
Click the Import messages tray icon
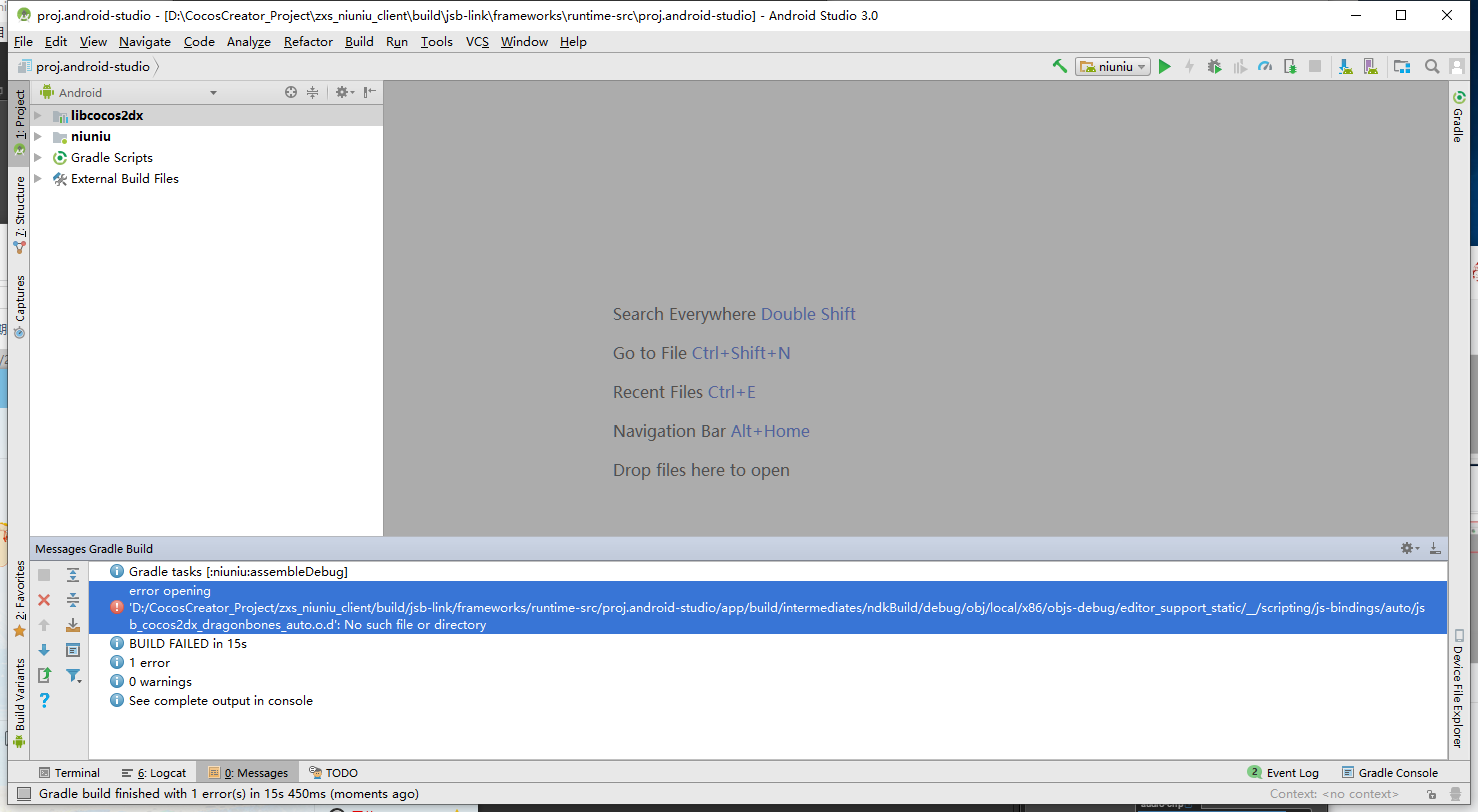click(73, 625)
